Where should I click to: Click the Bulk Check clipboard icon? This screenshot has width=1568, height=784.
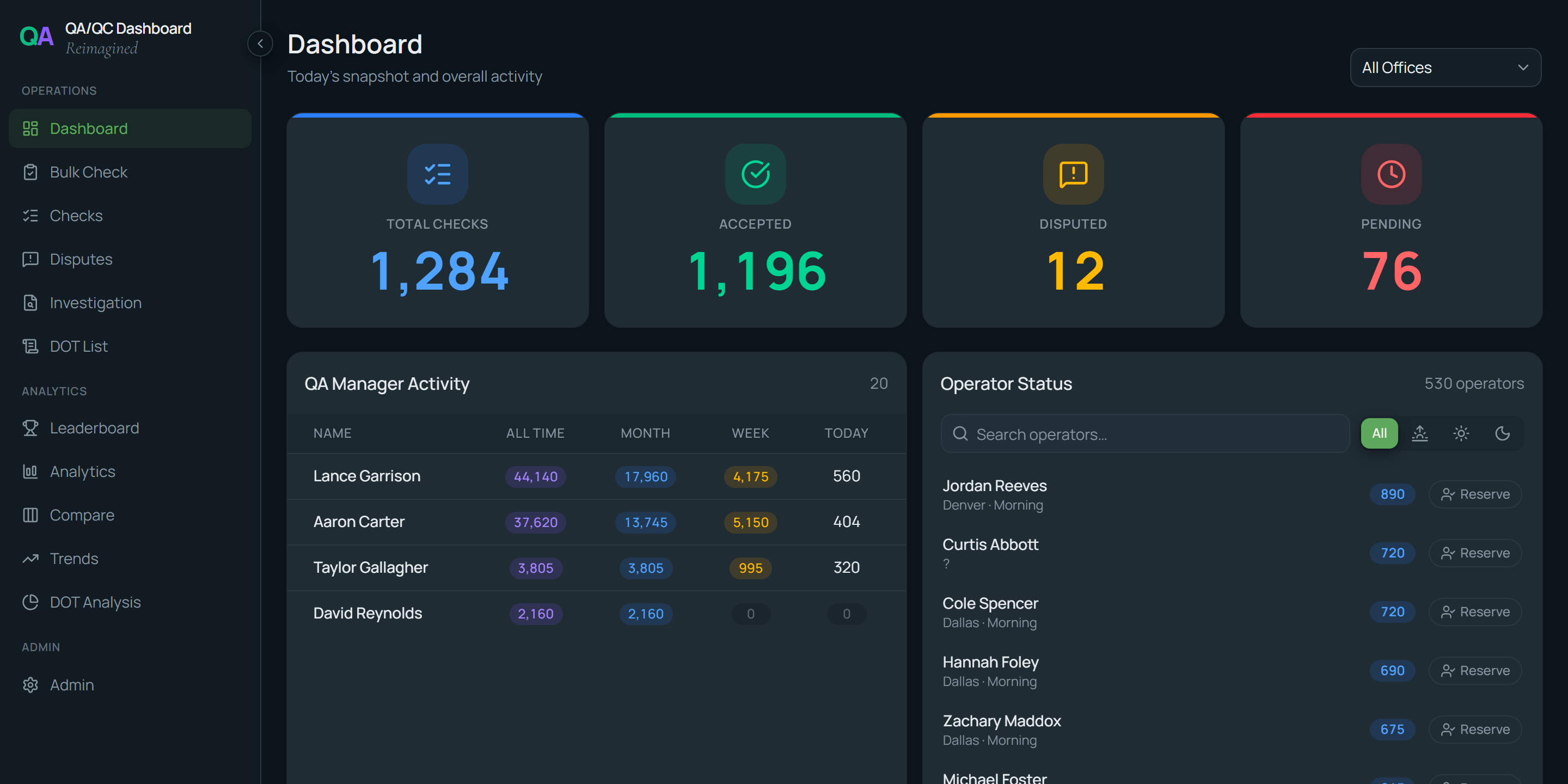[30, 172]
